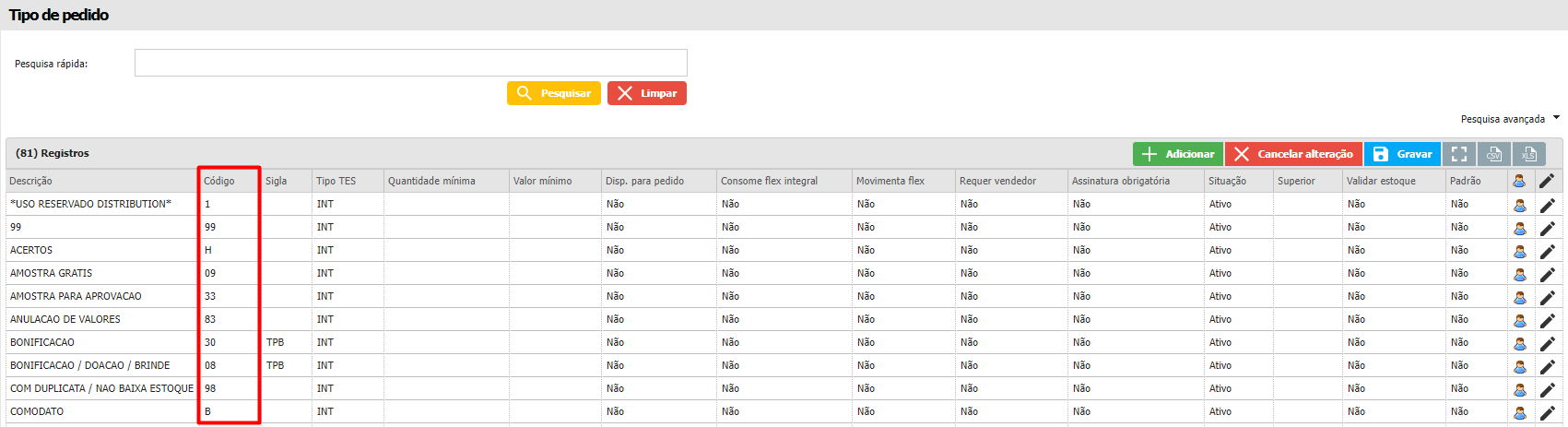Edit the ACERTOS row with pencil
The height and width of the screenshot is (427, 1568).
pos(1547,251)
